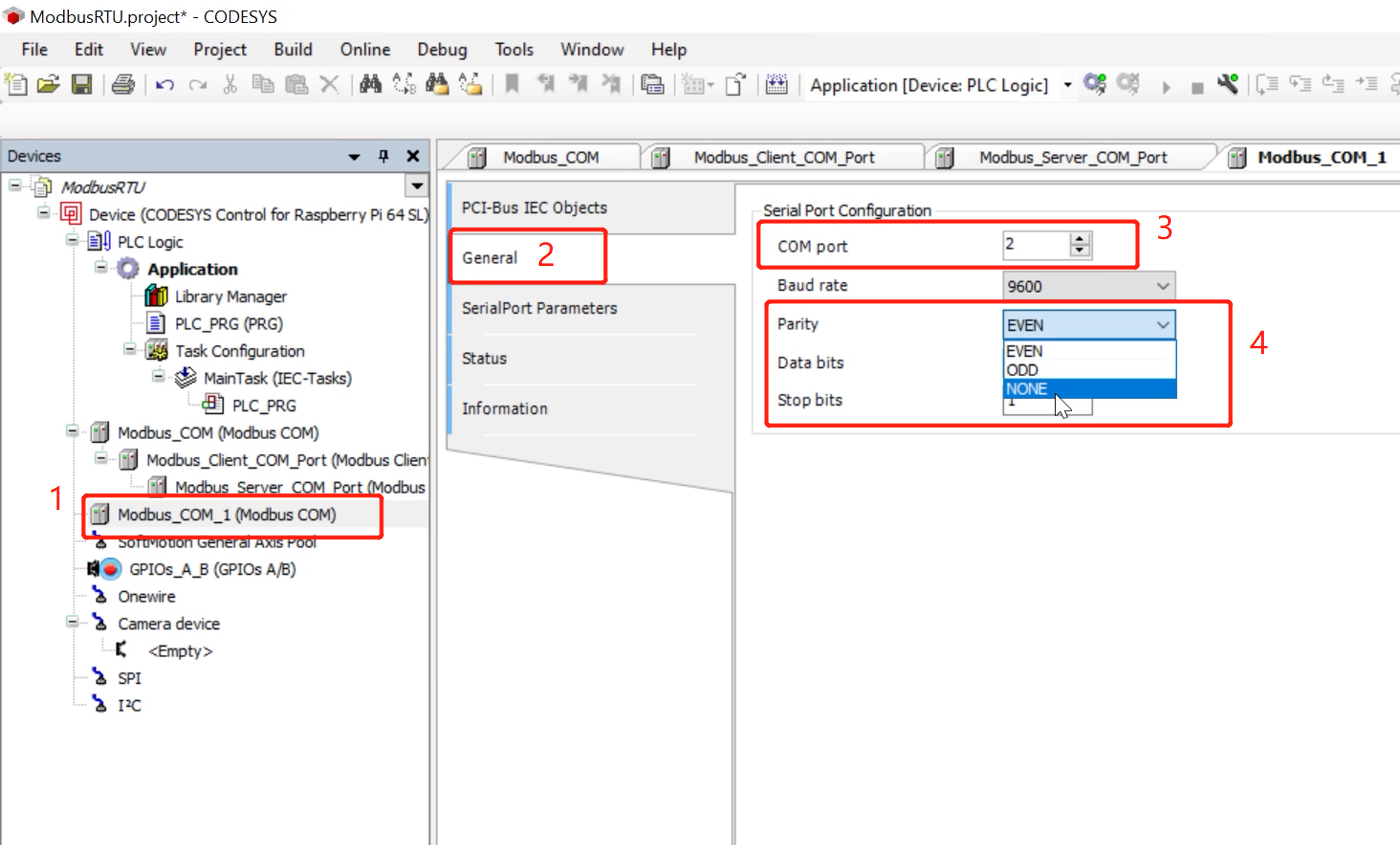Clear all bookmarks icon
Image resolution: width=1400 pixels, height=845 pixels.
tap(609, 86)
